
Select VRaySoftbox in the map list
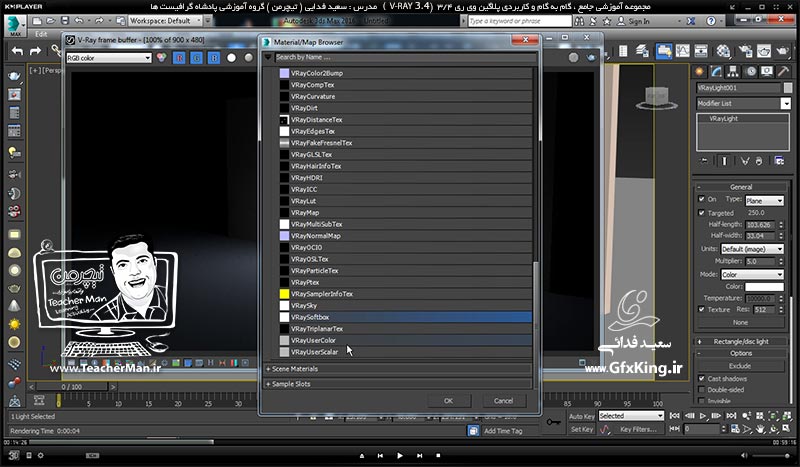click(x=405, y=317)
